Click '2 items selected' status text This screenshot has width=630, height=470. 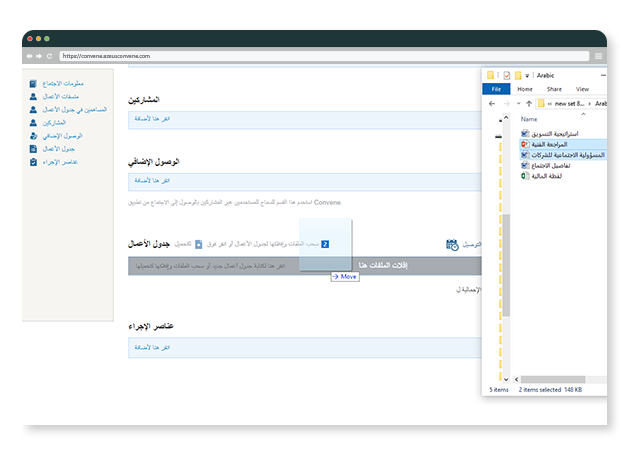(540, 390)
